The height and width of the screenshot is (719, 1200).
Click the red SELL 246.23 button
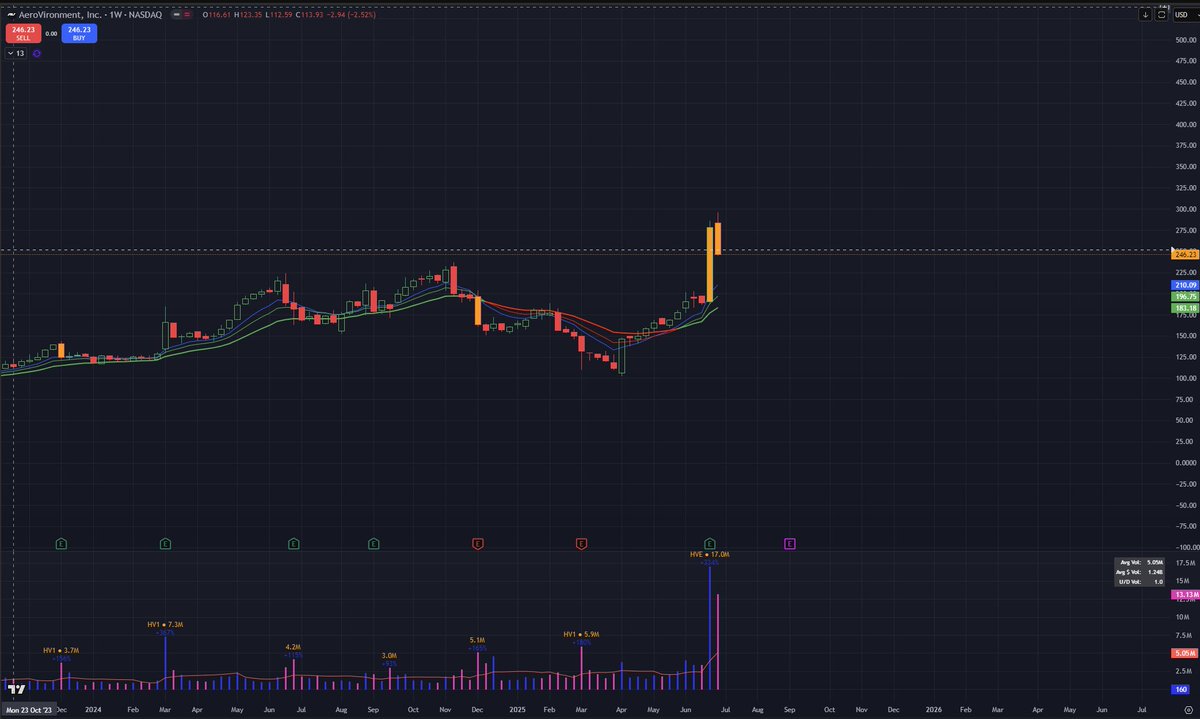pos(23,33)
